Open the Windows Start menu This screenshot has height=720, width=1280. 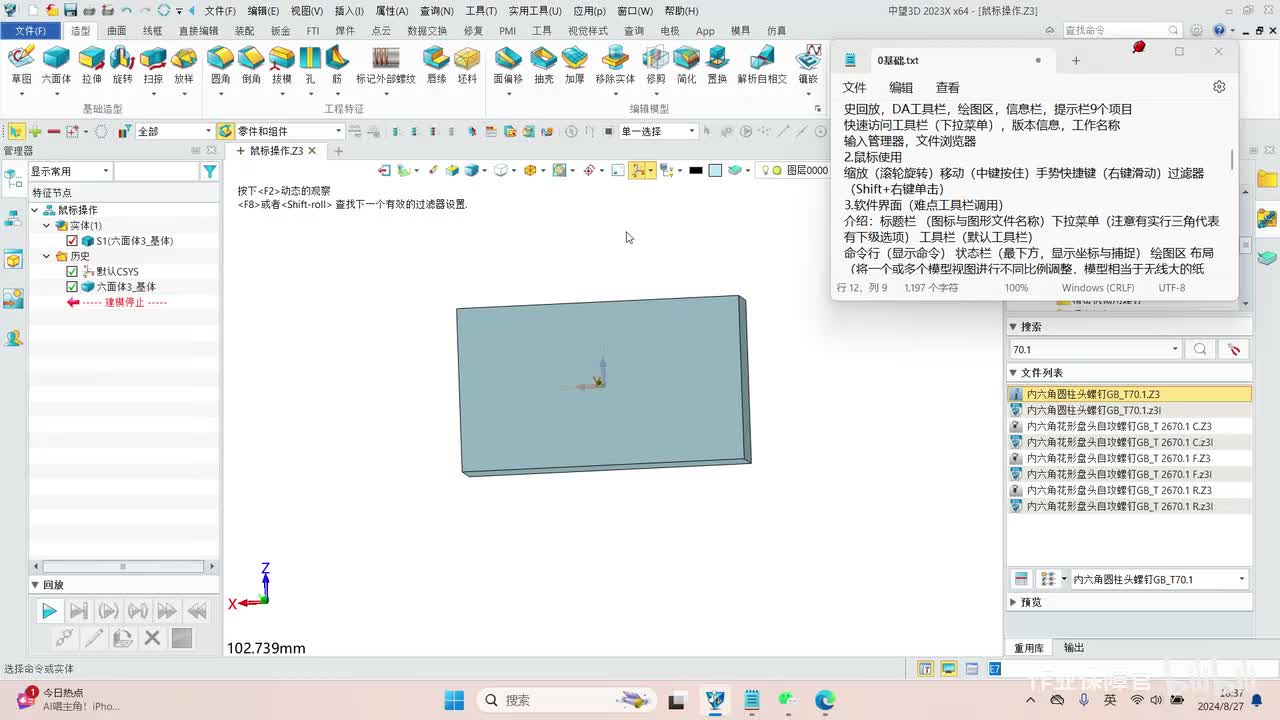click(x=454, y=700)
